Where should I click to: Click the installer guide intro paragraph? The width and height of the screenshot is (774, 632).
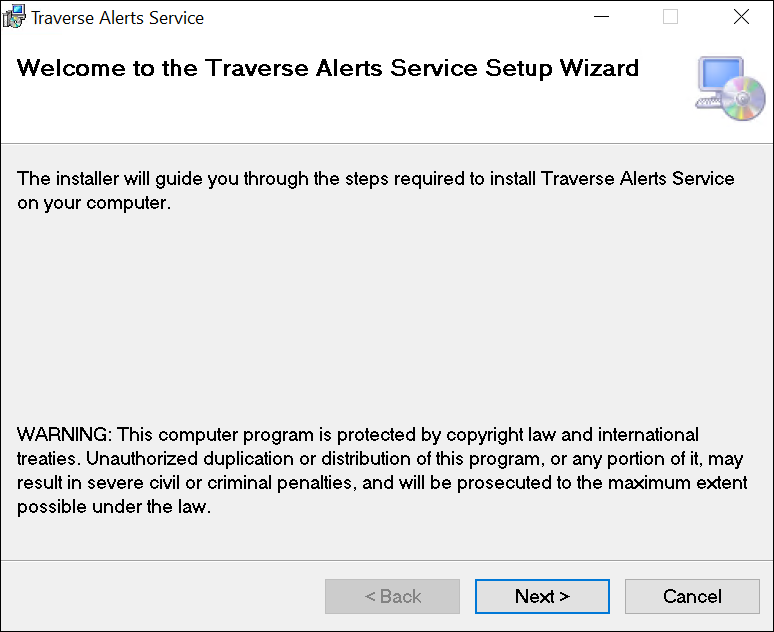pyautogui.click(x=376, y=190)
